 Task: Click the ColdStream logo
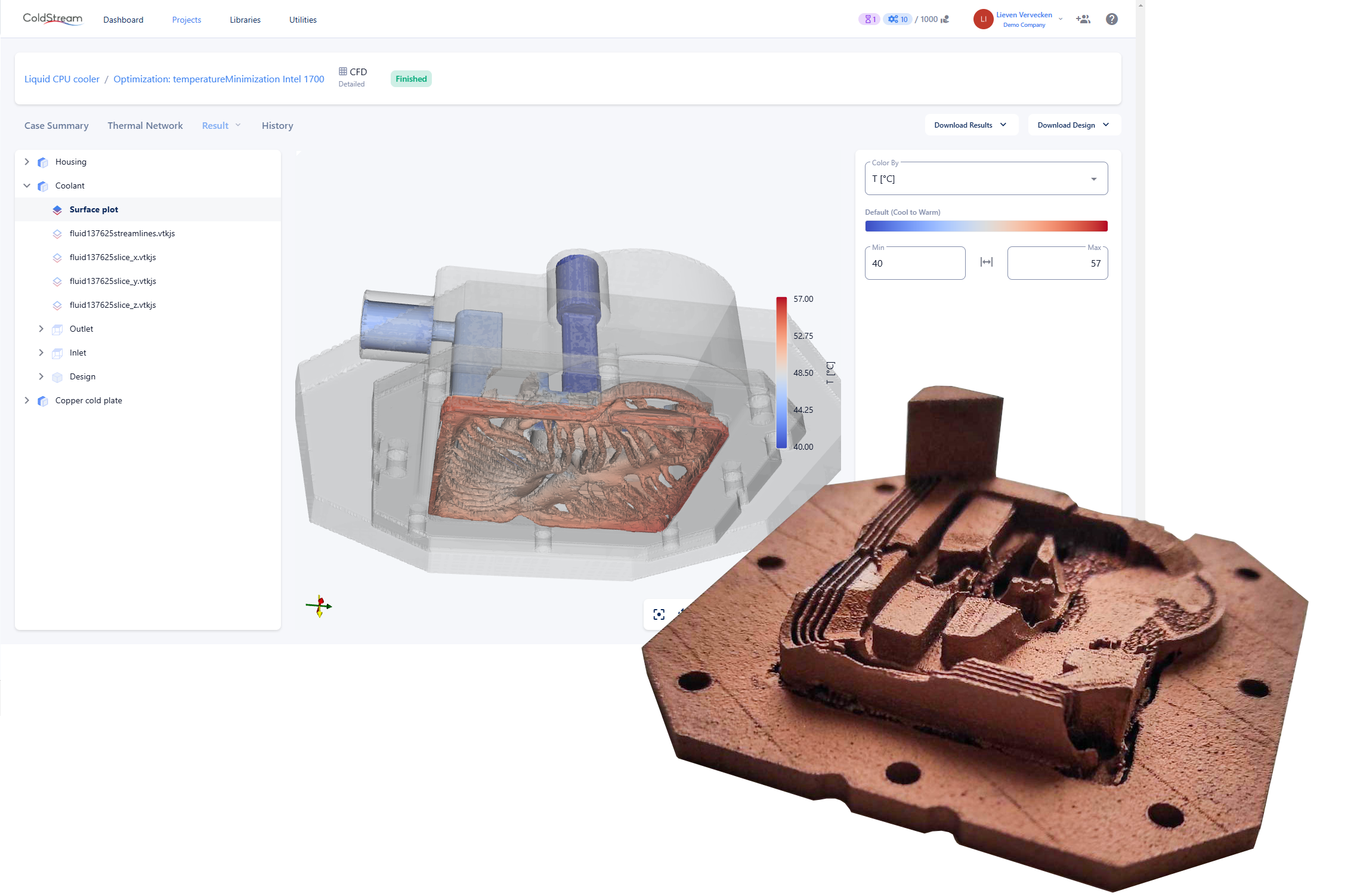click(52, 19)
